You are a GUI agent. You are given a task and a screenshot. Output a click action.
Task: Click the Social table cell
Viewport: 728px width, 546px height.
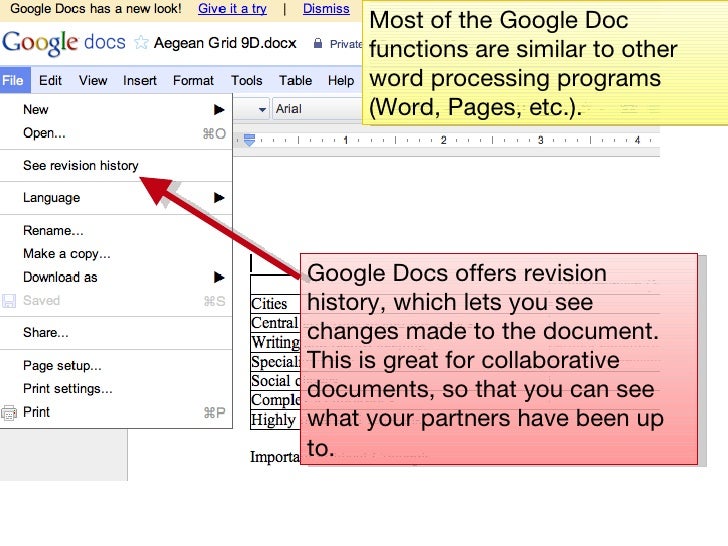point(275,381)
